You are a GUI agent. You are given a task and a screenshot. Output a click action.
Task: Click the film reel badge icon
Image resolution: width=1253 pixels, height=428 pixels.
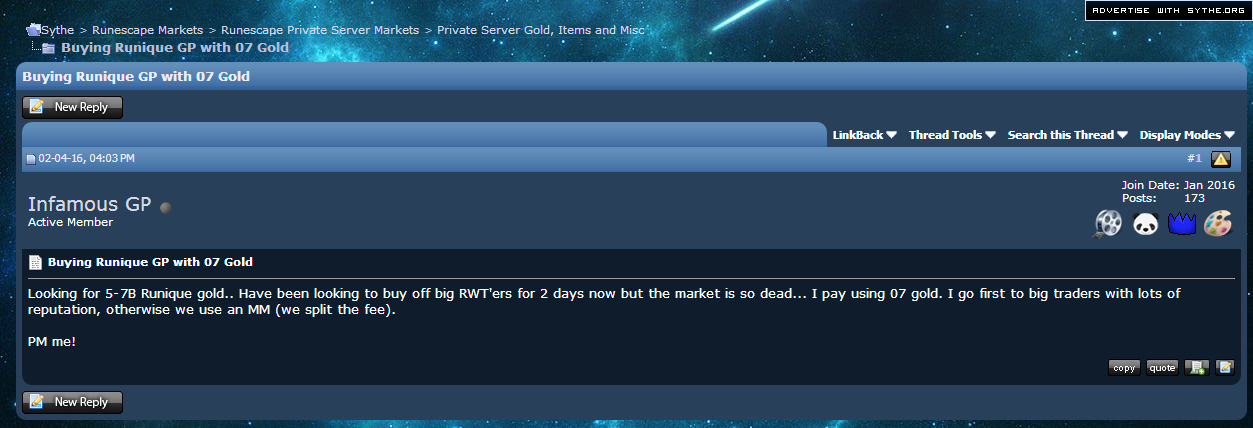[x=1108, y=224]
